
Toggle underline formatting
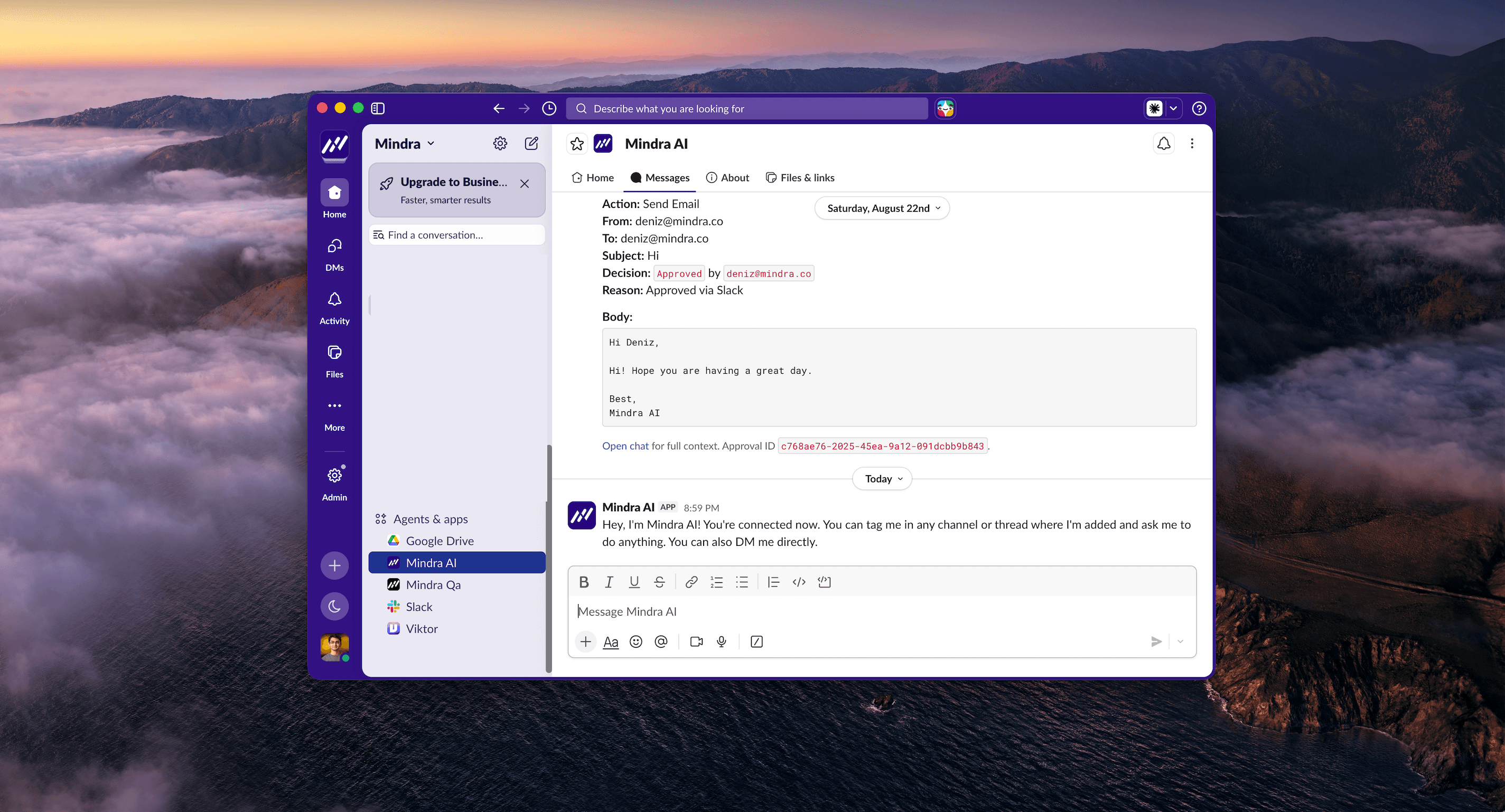coord(634,582)
